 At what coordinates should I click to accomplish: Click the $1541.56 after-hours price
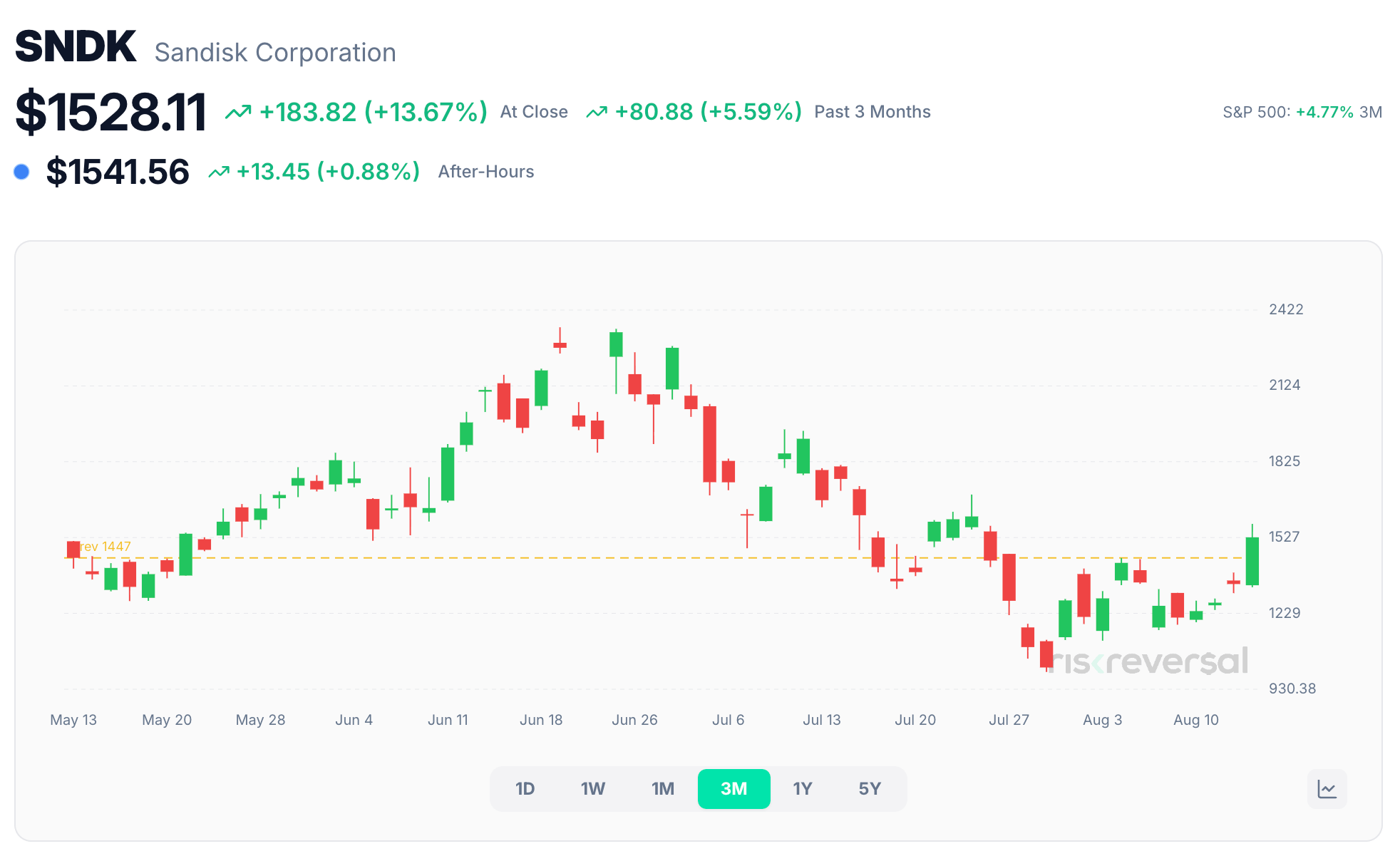pos(118,172)
